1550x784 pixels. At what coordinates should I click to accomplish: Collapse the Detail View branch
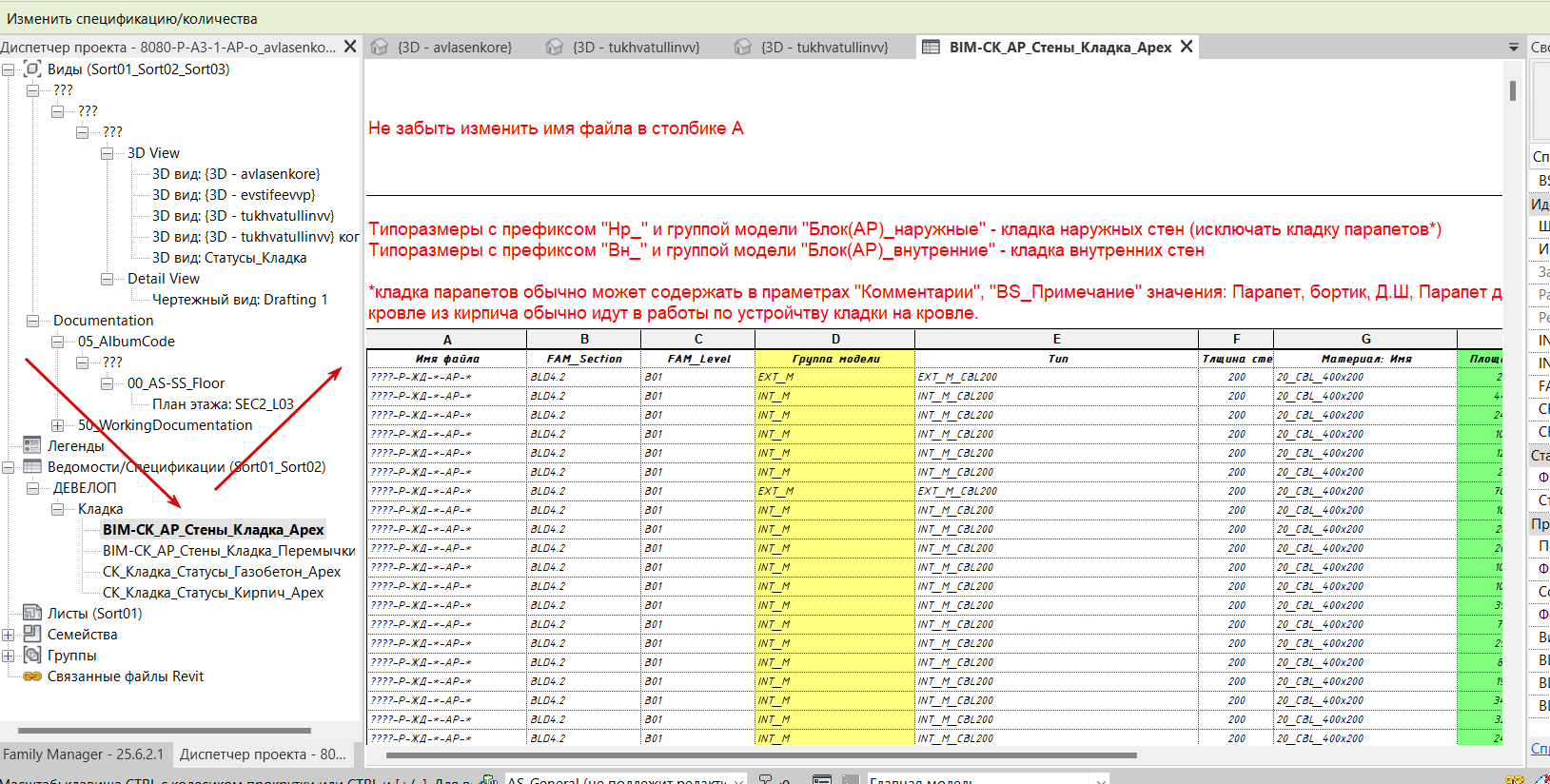[x=108, y=278]
